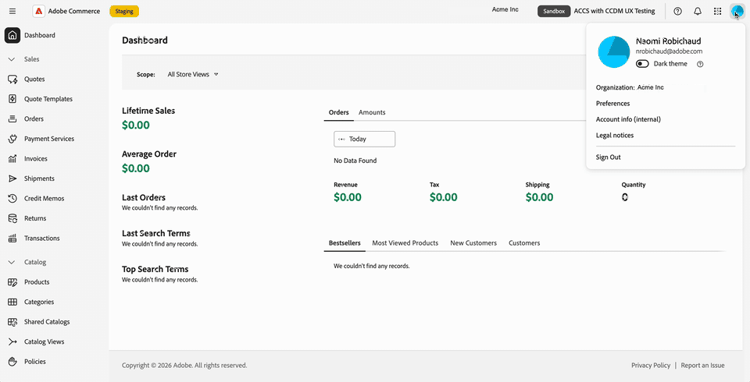Image resolution: width=750 pixels, height=382 pixels.
Task: Open Legal notices menu item
Action: 615,135
